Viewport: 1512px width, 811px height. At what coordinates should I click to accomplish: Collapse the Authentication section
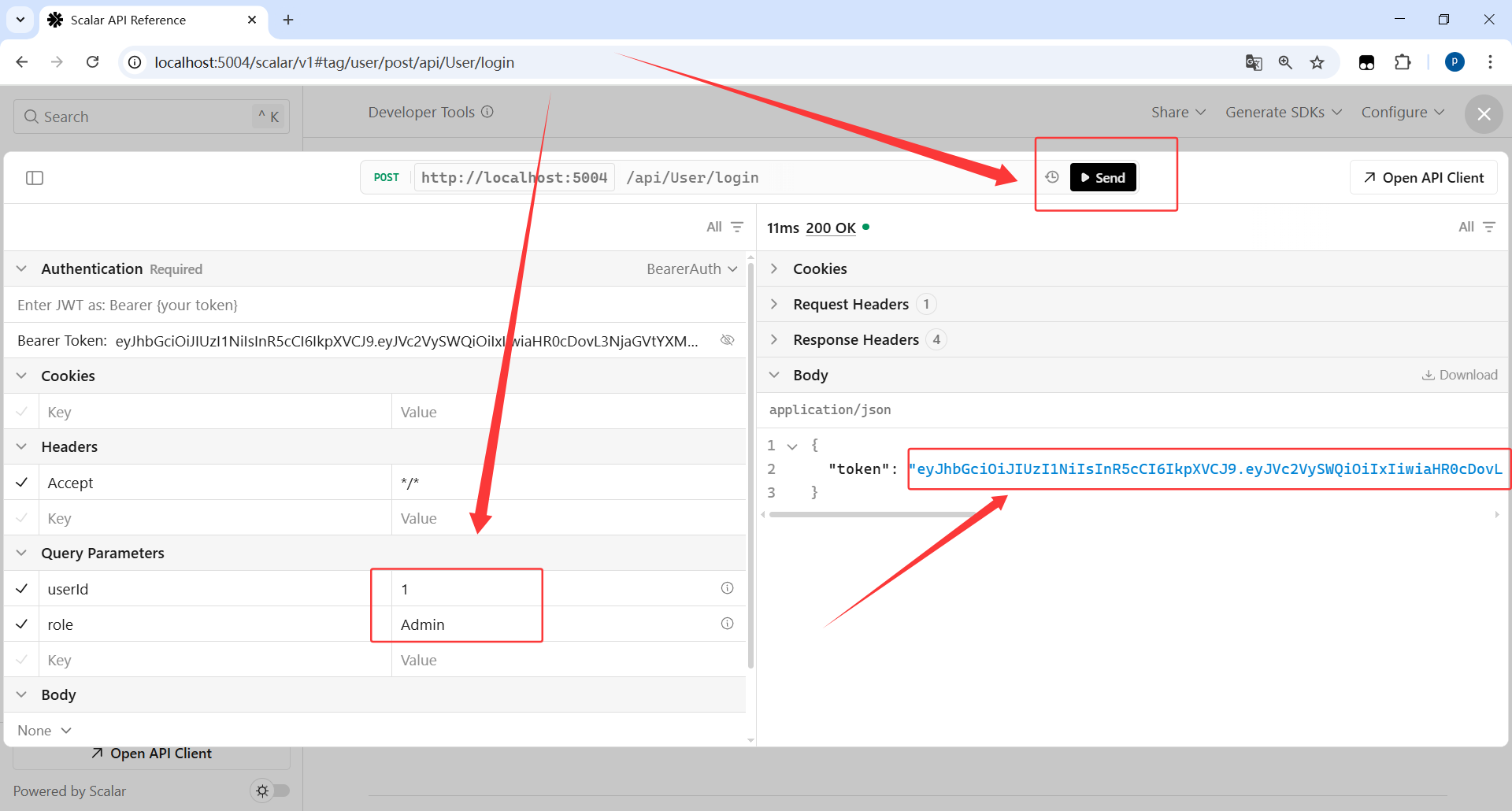(22, 268)
